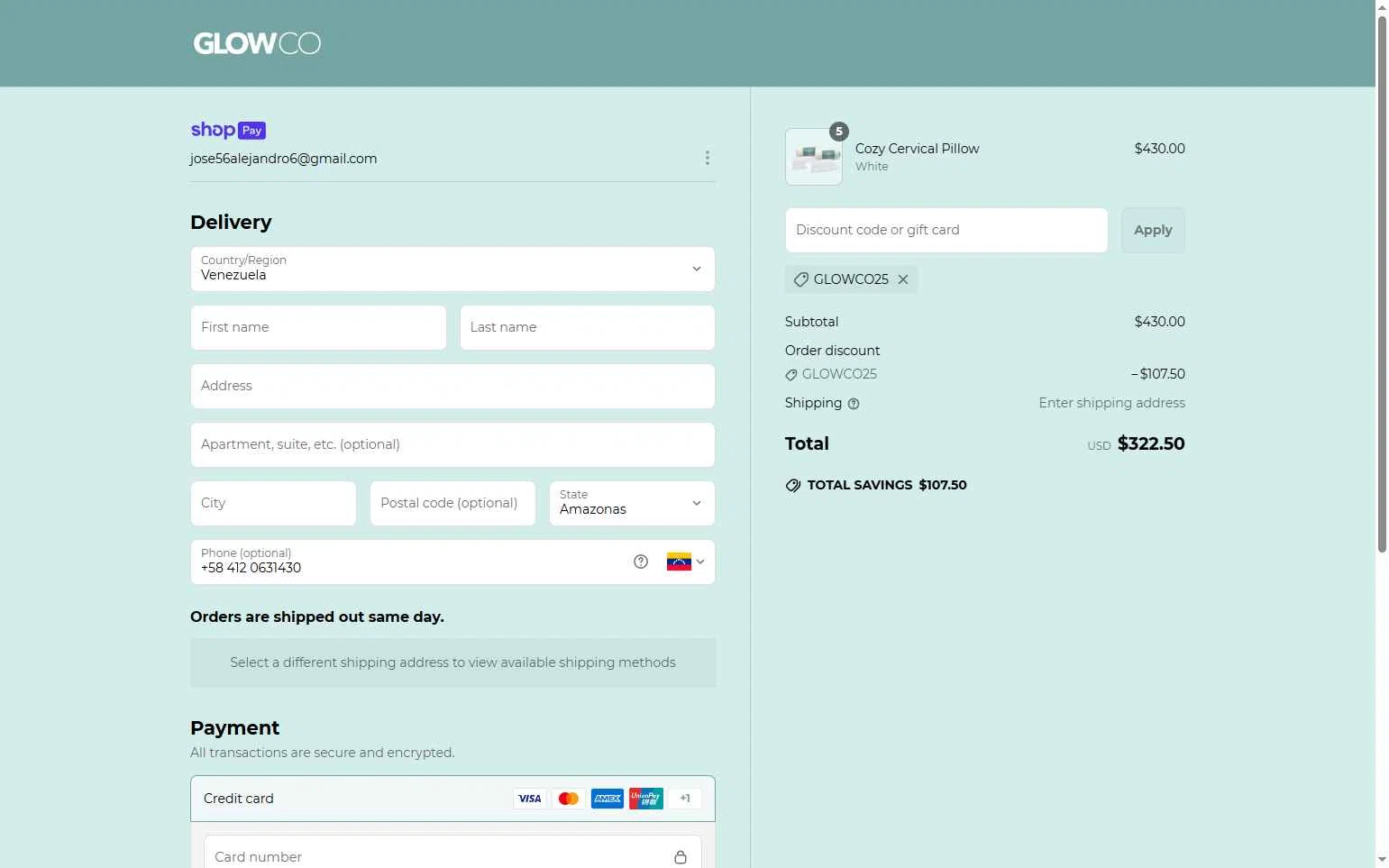This screenshot has height=868, width=1389.
Task: Click the Discount code or gift card field
Action: point(946,230)
